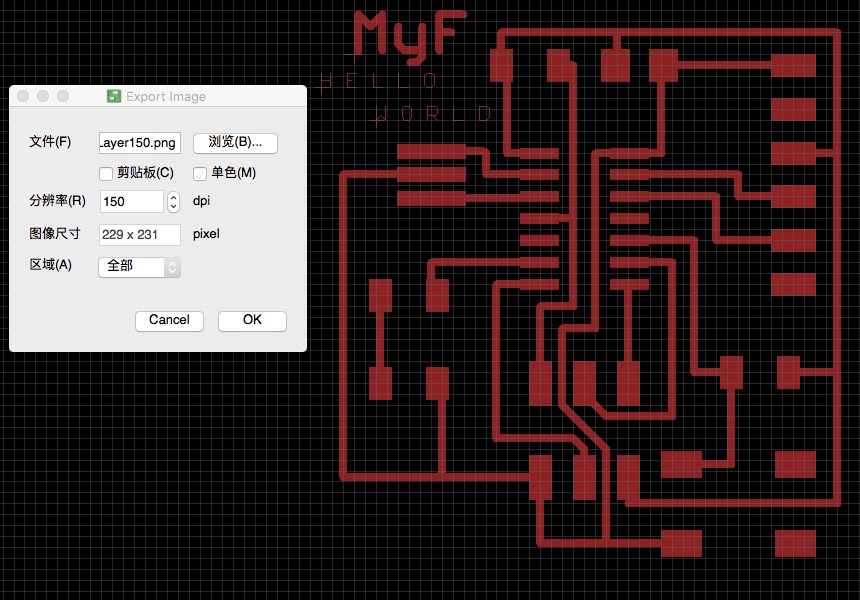Click the red close window button
Viewport: 860px width, 600px height.
23,97
